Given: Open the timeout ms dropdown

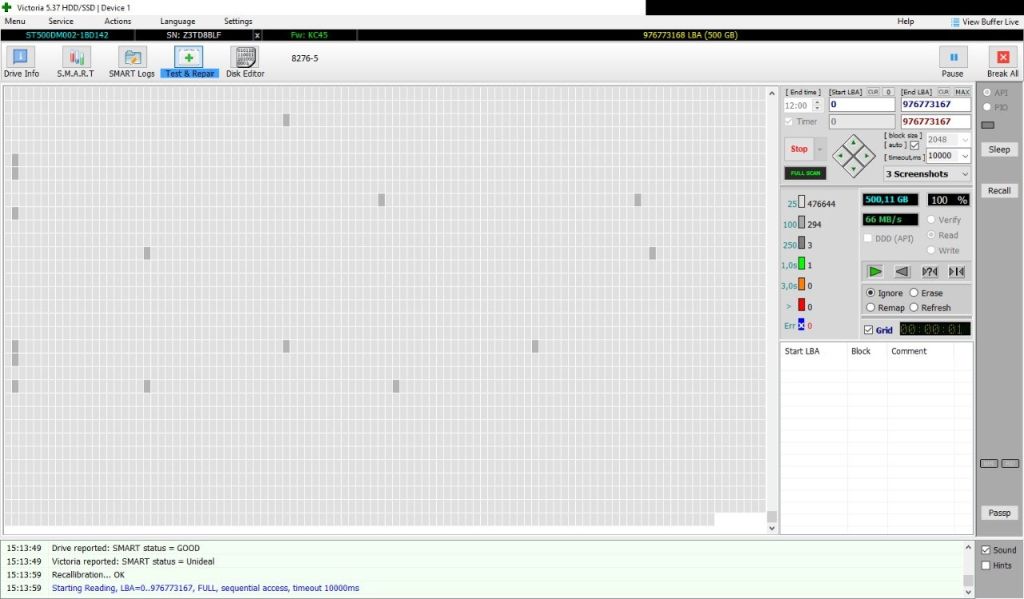Looking at the screenshot, I should click(965, 155).
